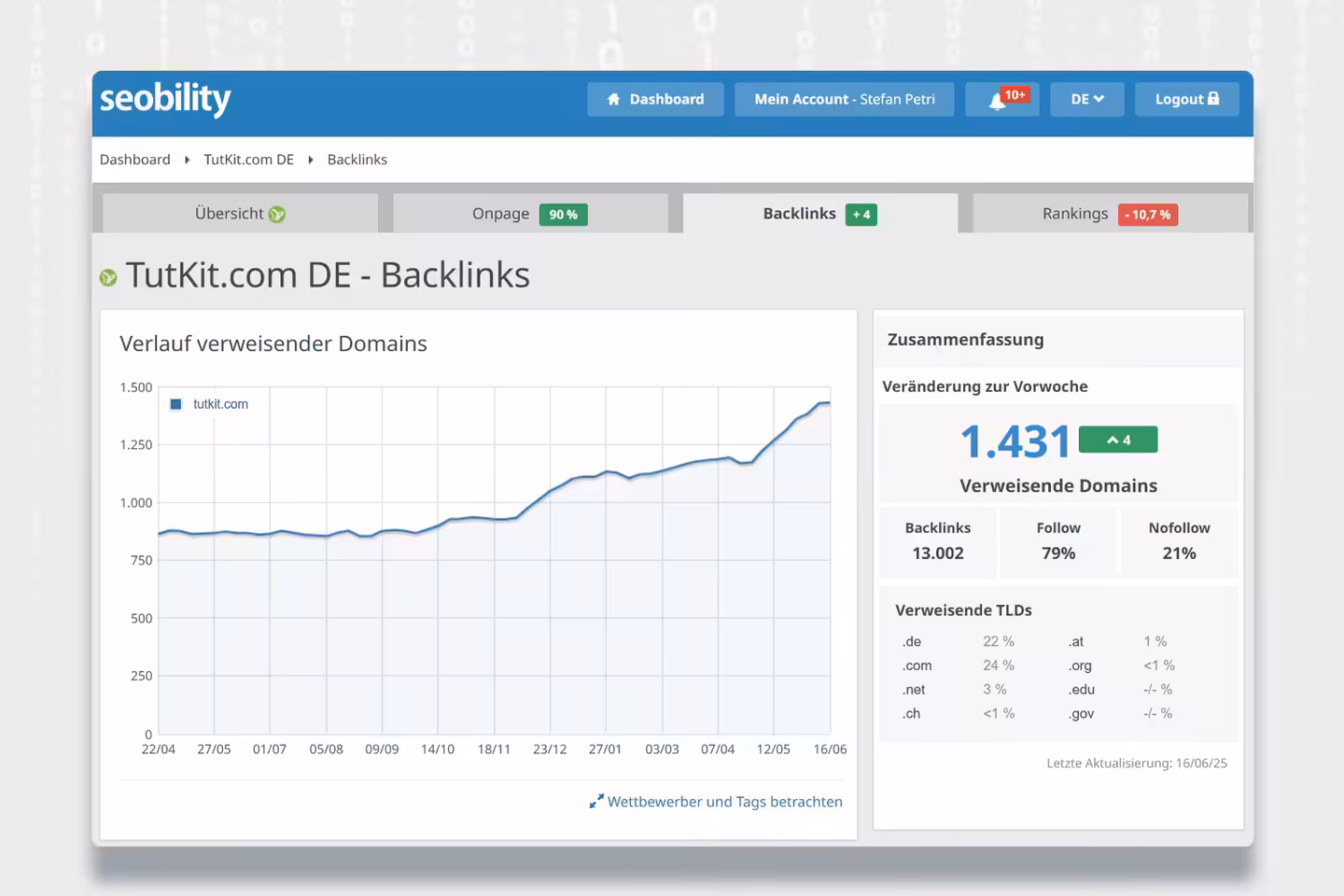This screenshot has height=896, width=1344.
Task: Click the green arrow-up 4 indicator beside 1.431
Action: point(1117,439)
